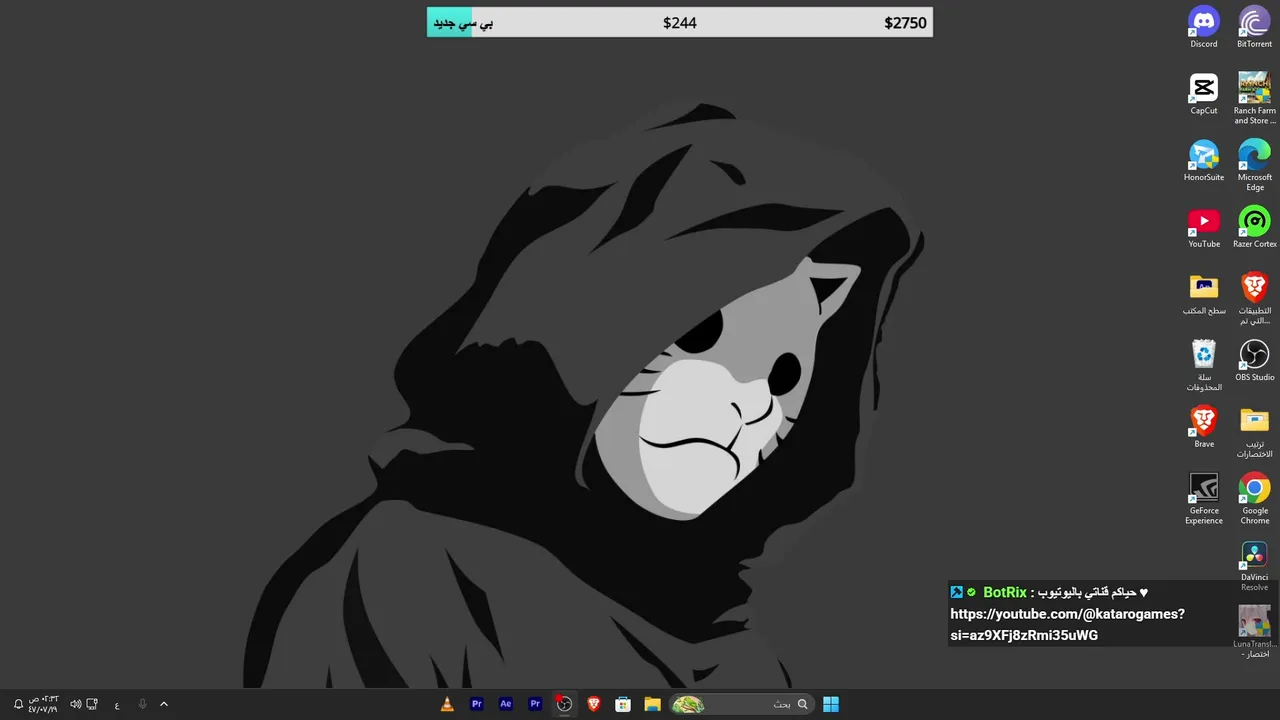Image resolution: width=1280 pixels, height=720 pixels.
Task: Open DaVinci Resolve desktop shortcut
Action: pos(1254,565)
